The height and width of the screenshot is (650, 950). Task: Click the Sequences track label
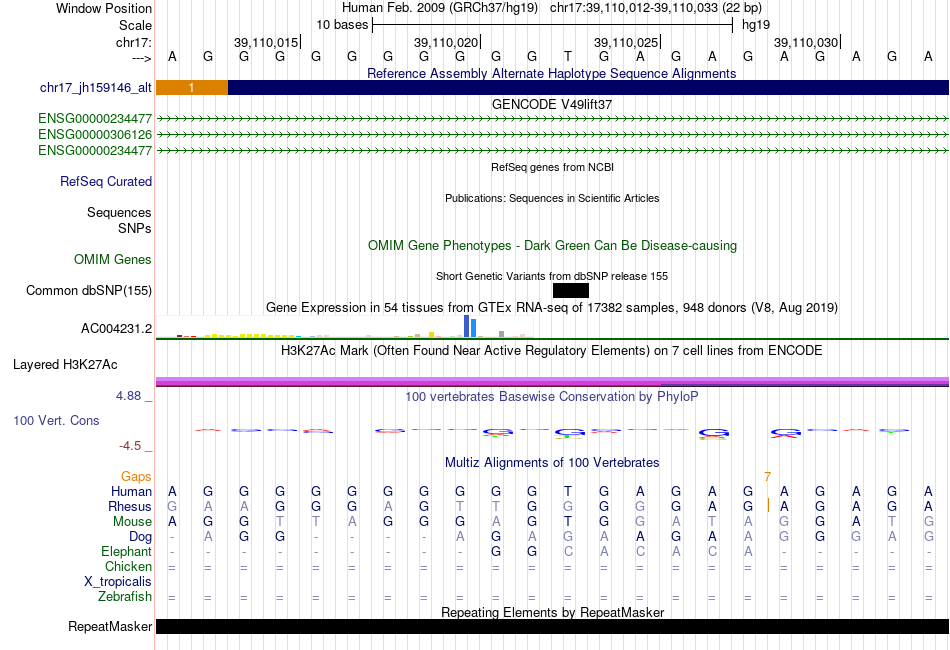(x=119, y=213)
